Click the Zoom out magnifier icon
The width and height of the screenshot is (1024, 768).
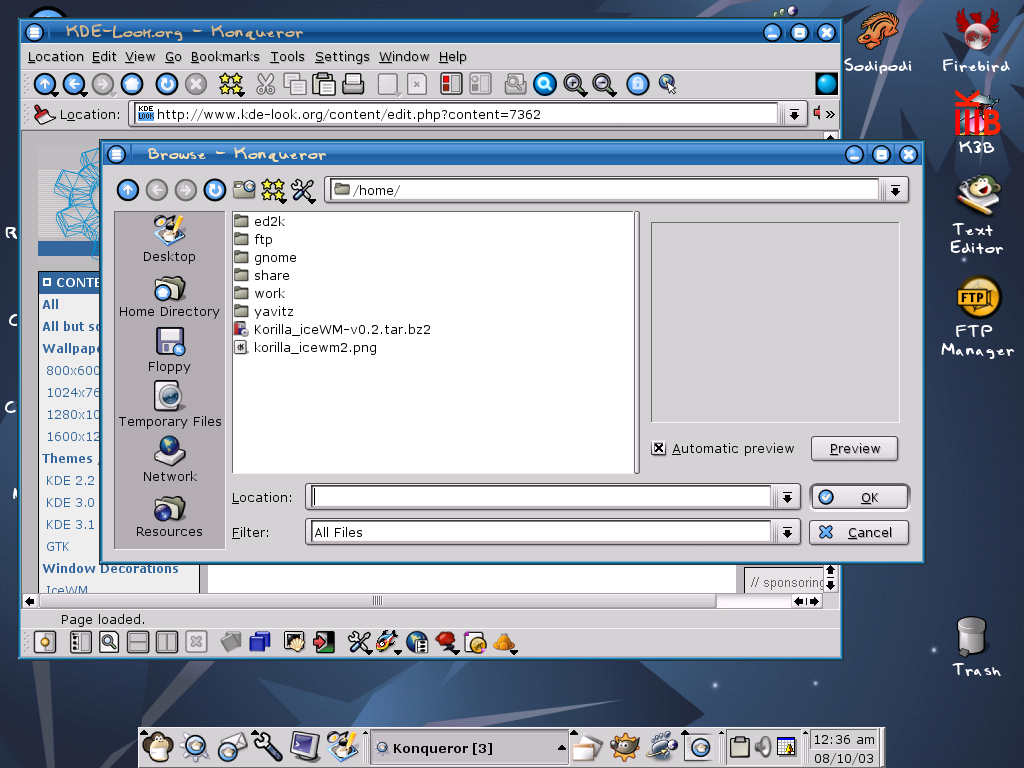tap(604, 84)
